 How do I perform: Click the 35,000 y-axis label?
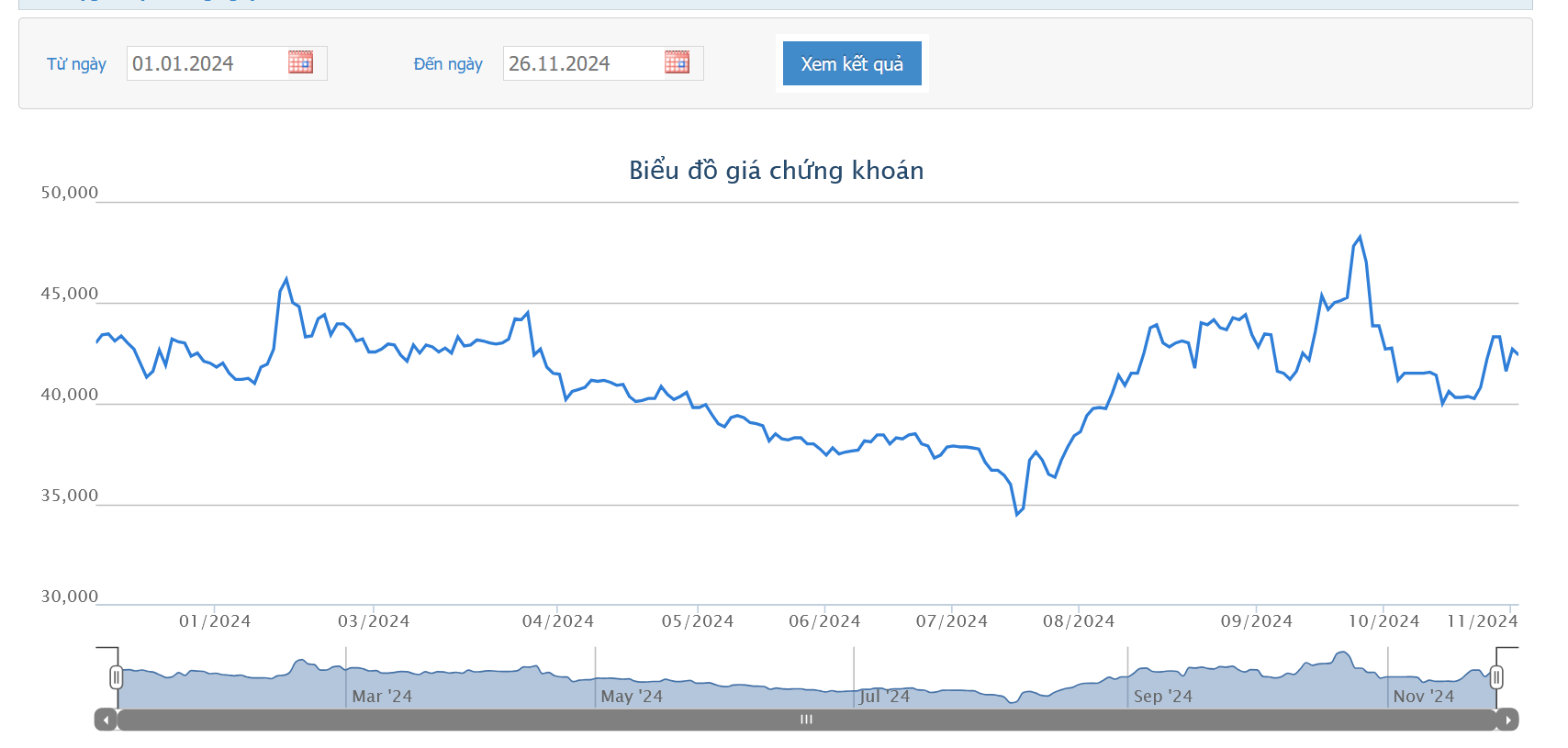pyautogui.click(x=70, y=496)
